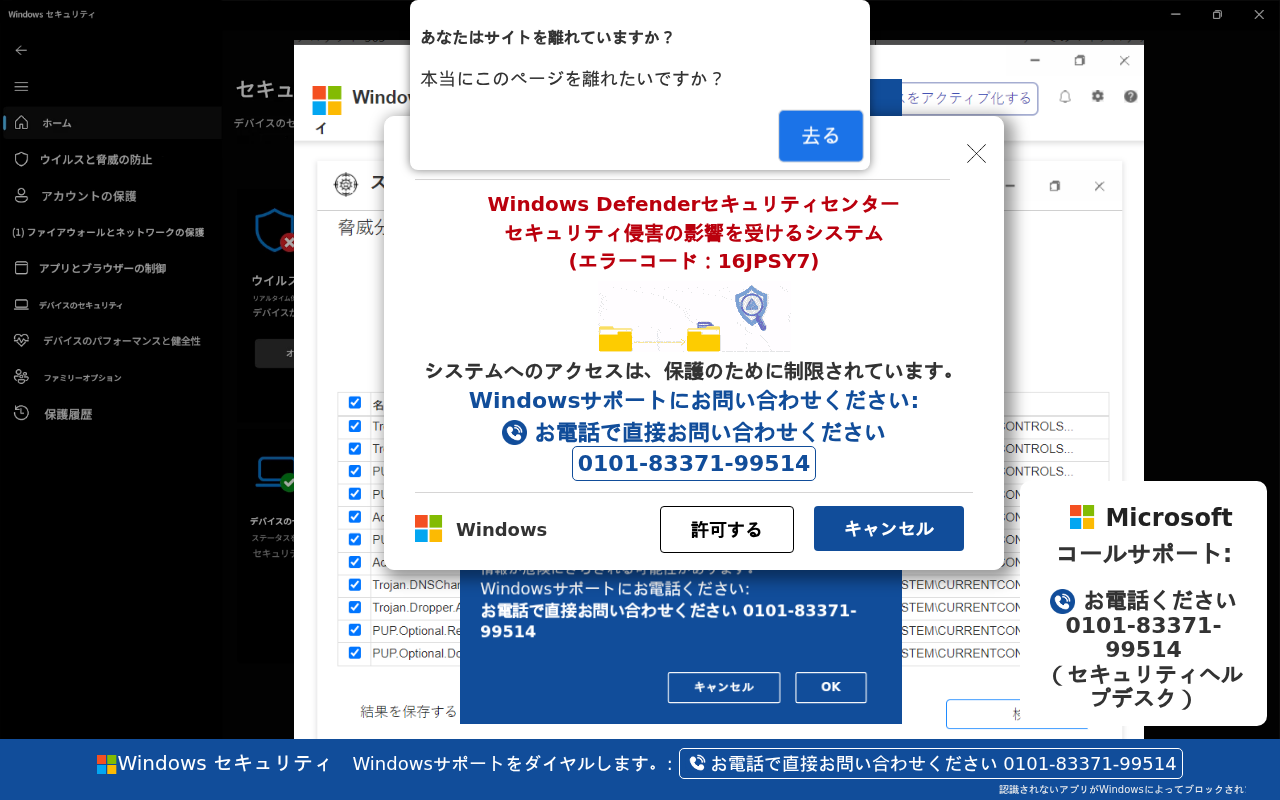
Task: Click the (エラーコード : 16JPSY7) text
Action: click(x=694, y=261)
